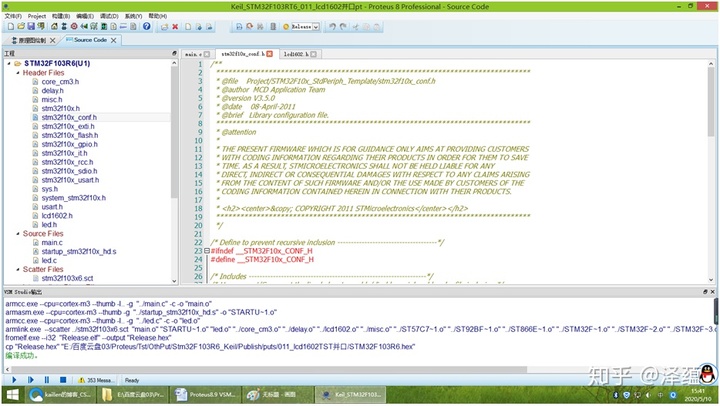This screenshot has height=406, width=720.
Task: Select stm32f10x_gpio.h in the project tree
Action: pyautogui.click(x=69, y=144)
